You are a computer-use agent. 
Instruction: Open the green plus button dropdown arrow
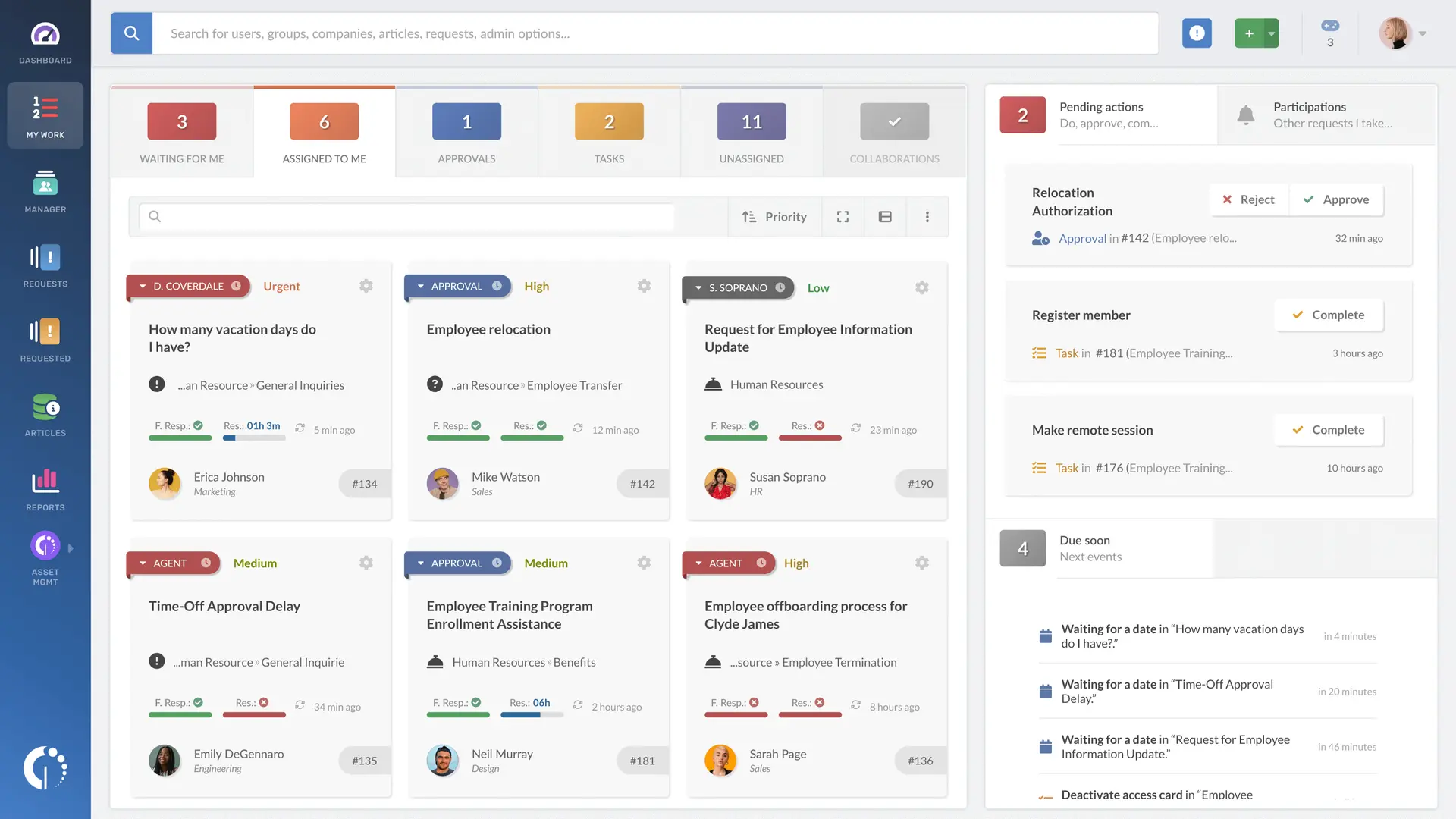(1271, 33)
